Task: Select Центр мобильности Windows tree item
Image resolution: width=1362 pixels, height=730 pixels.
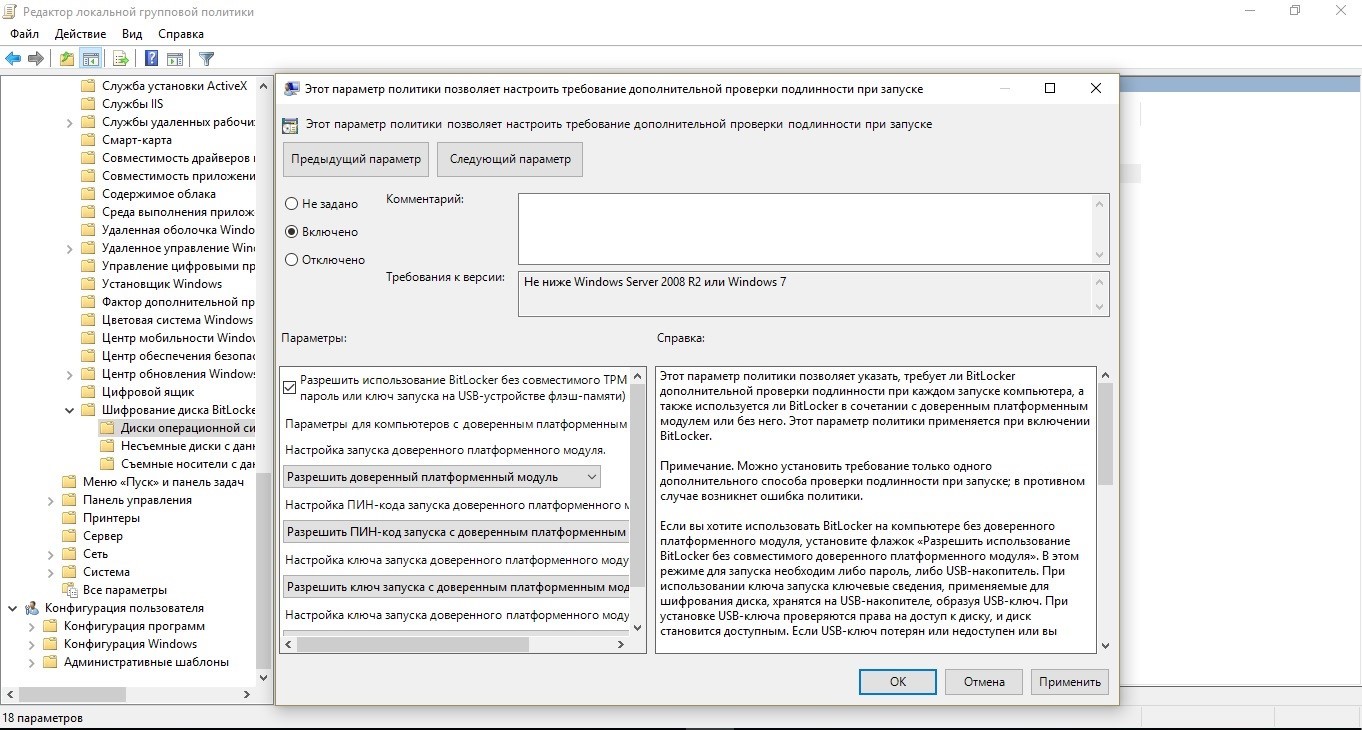Action: [x=177, y=338]
